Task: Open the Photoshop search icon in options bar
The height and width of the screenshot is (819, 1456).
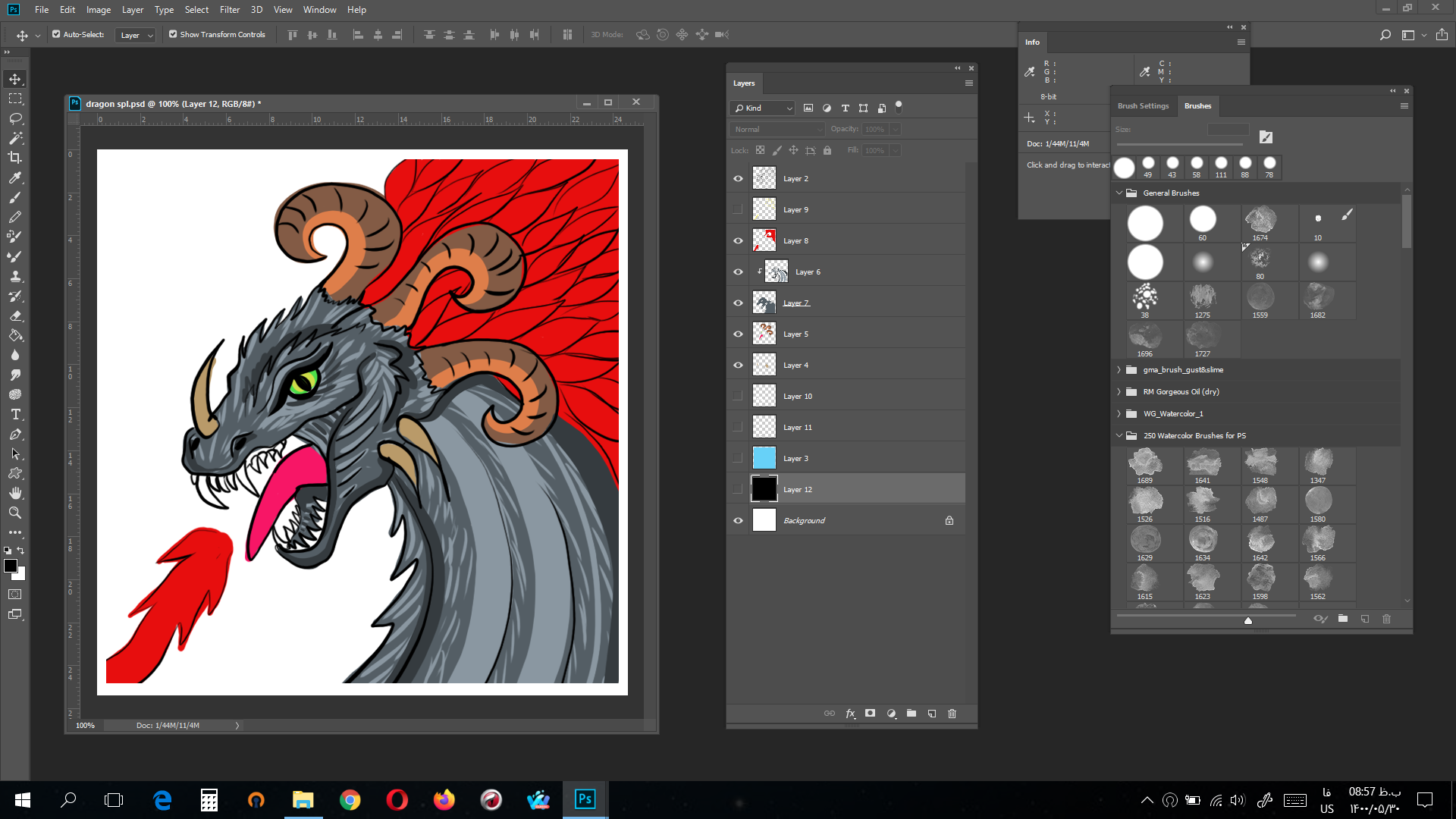Action: click(x=1385, y=35)
